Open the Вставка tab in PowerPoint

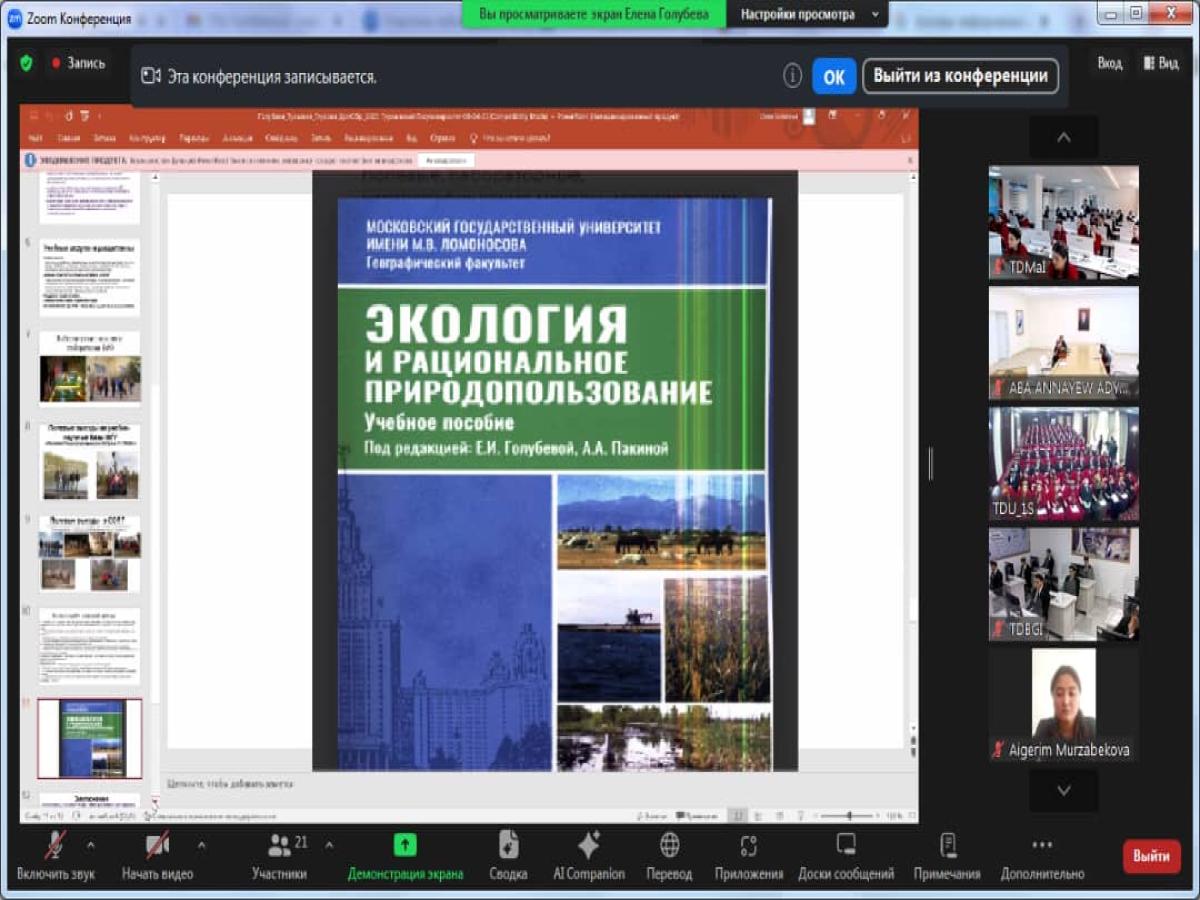coord(104,138)
